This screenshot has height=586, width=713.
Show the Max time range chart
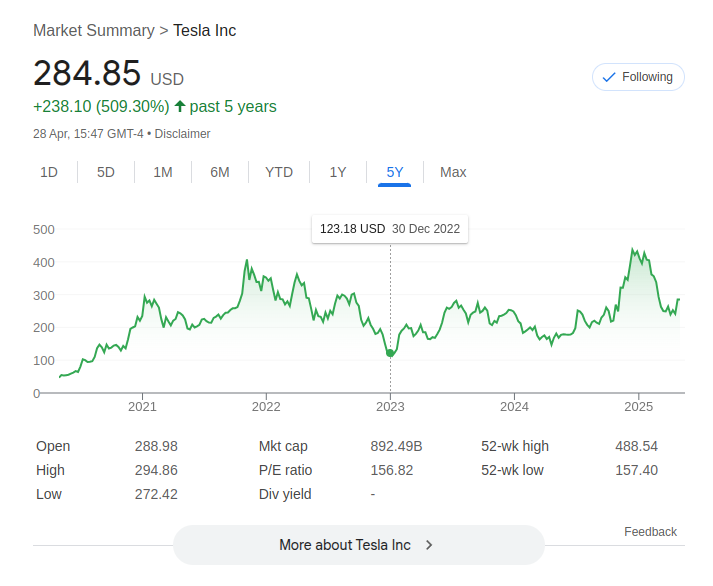click(x=453, y=172)
